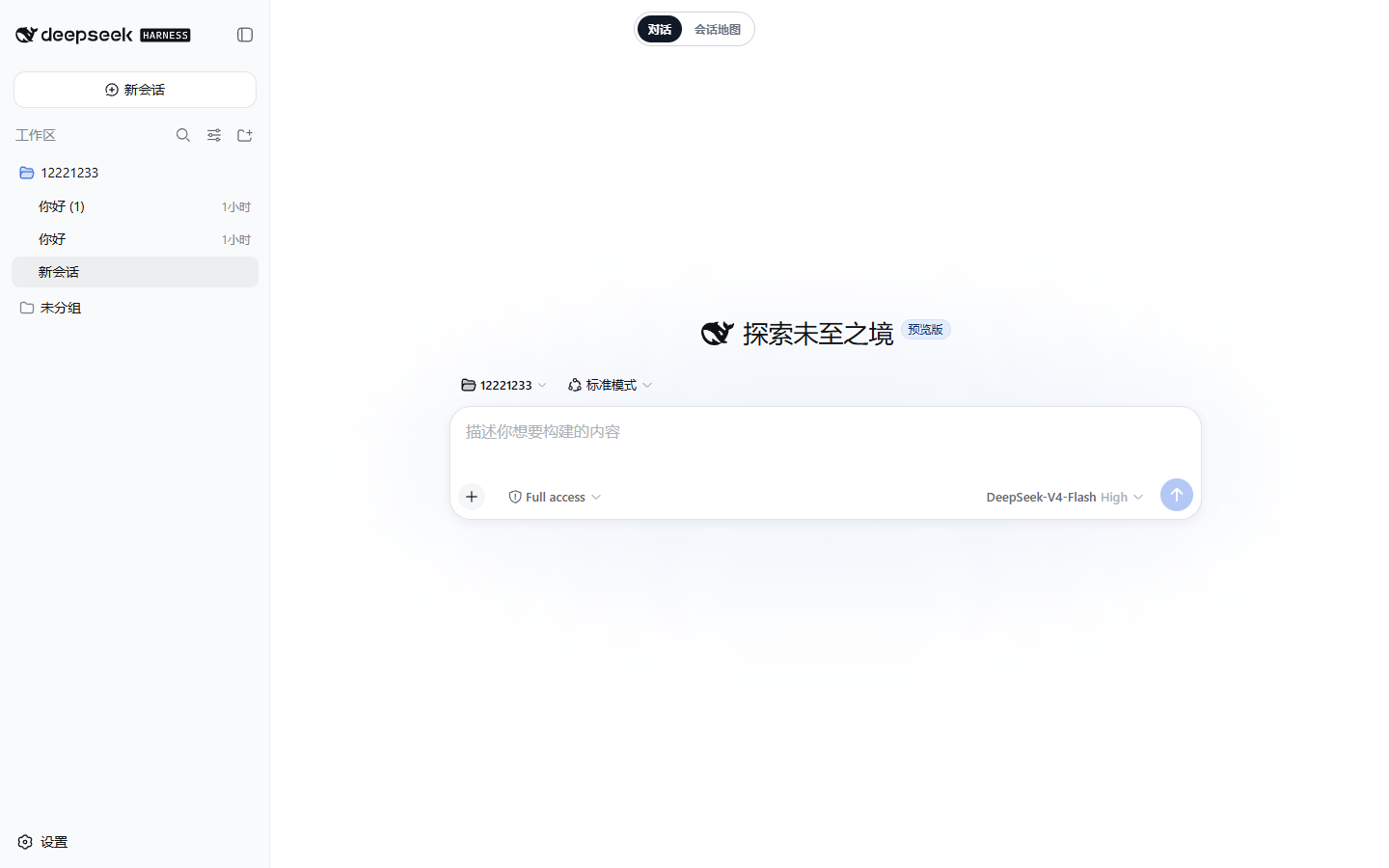Send the message with the arrow button
Viewport: 1389px width, 868px height.
(x=1177, y=495)
